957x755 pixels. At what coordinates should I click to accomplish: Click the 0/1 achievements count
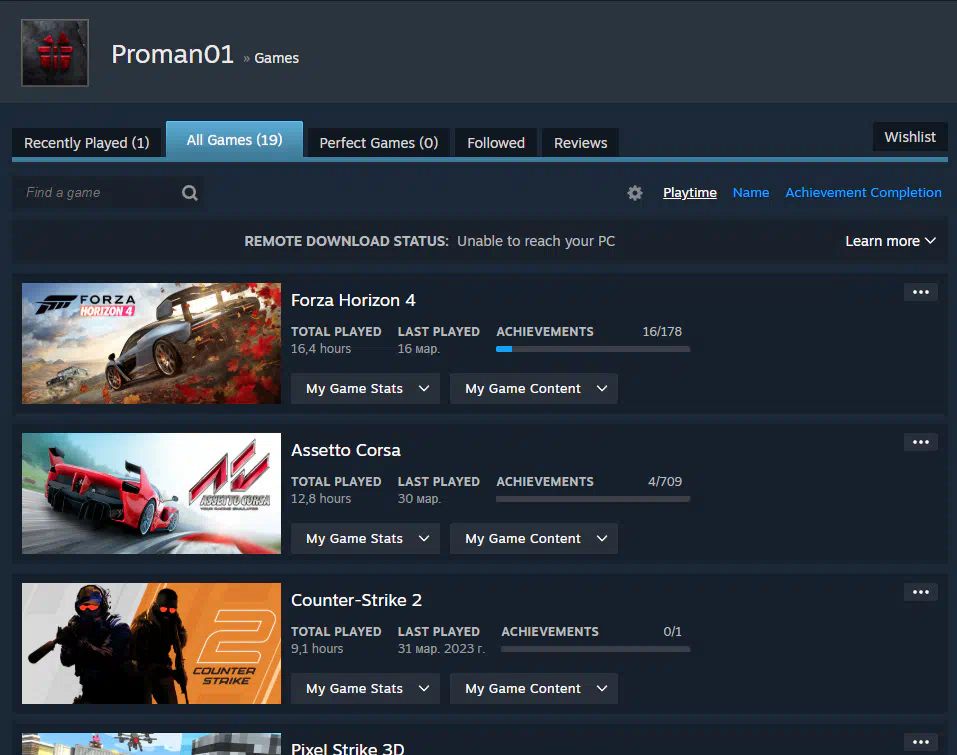(672, 632)
